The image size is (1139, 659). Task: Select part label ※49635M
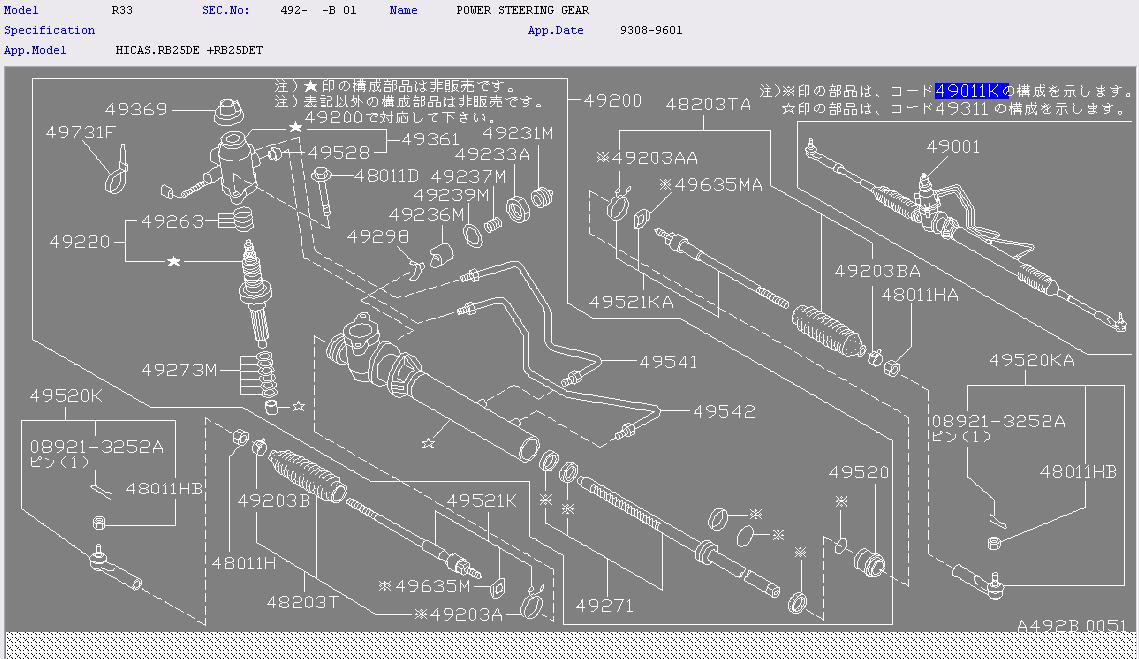(x=425, y=586)
